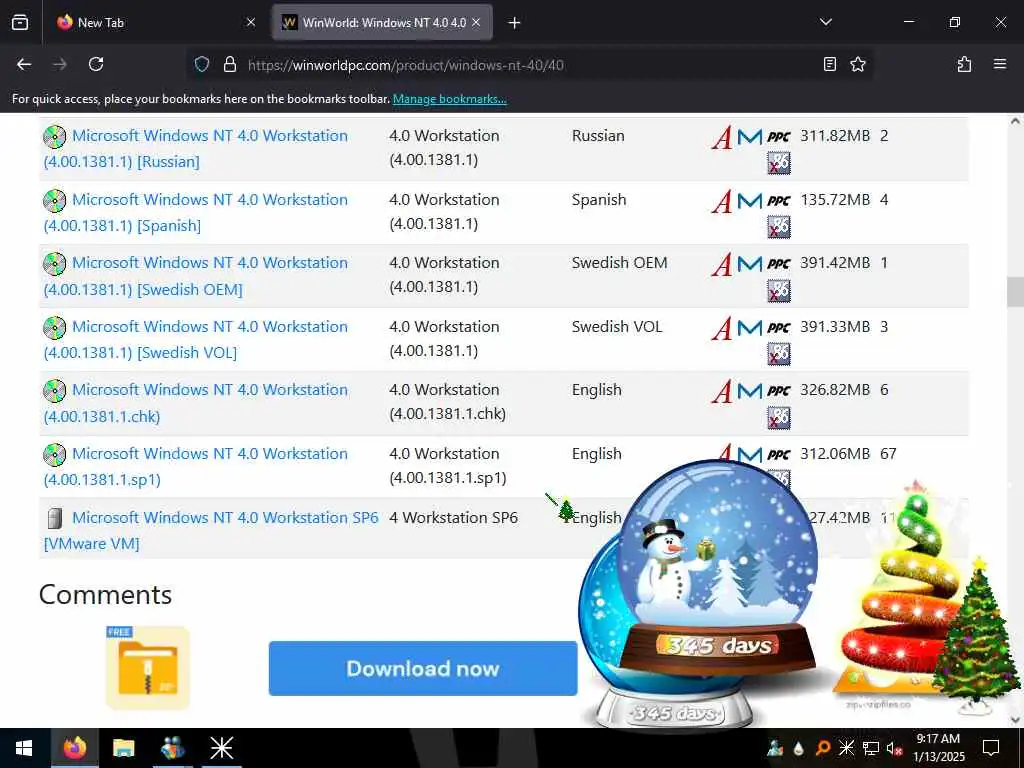Open Firefox application menu

click(x=999, y=64)
